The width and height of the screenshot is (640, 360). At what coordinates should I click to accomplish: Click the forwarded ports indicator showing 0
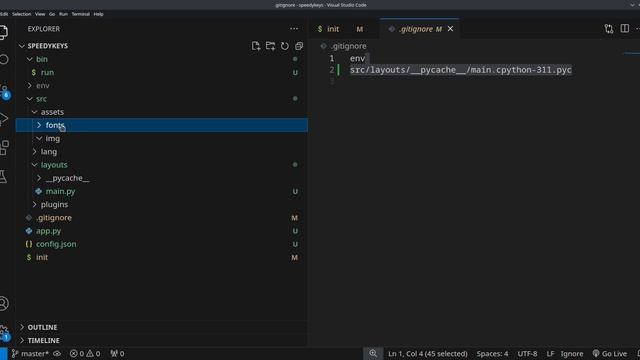pos(118,353)
